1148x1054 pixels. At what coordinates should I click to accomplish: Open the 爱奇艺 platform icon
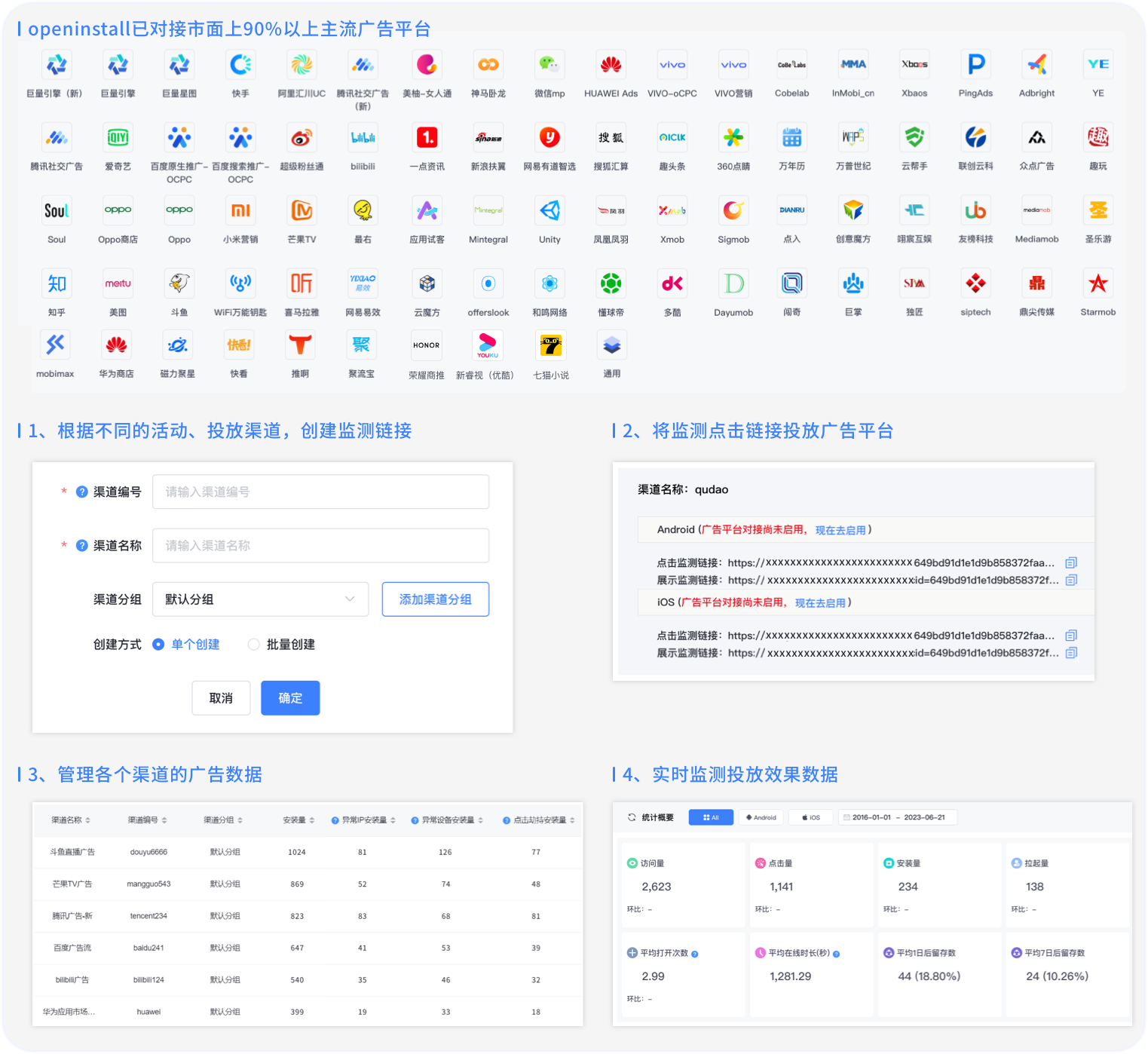pos(118,137)
